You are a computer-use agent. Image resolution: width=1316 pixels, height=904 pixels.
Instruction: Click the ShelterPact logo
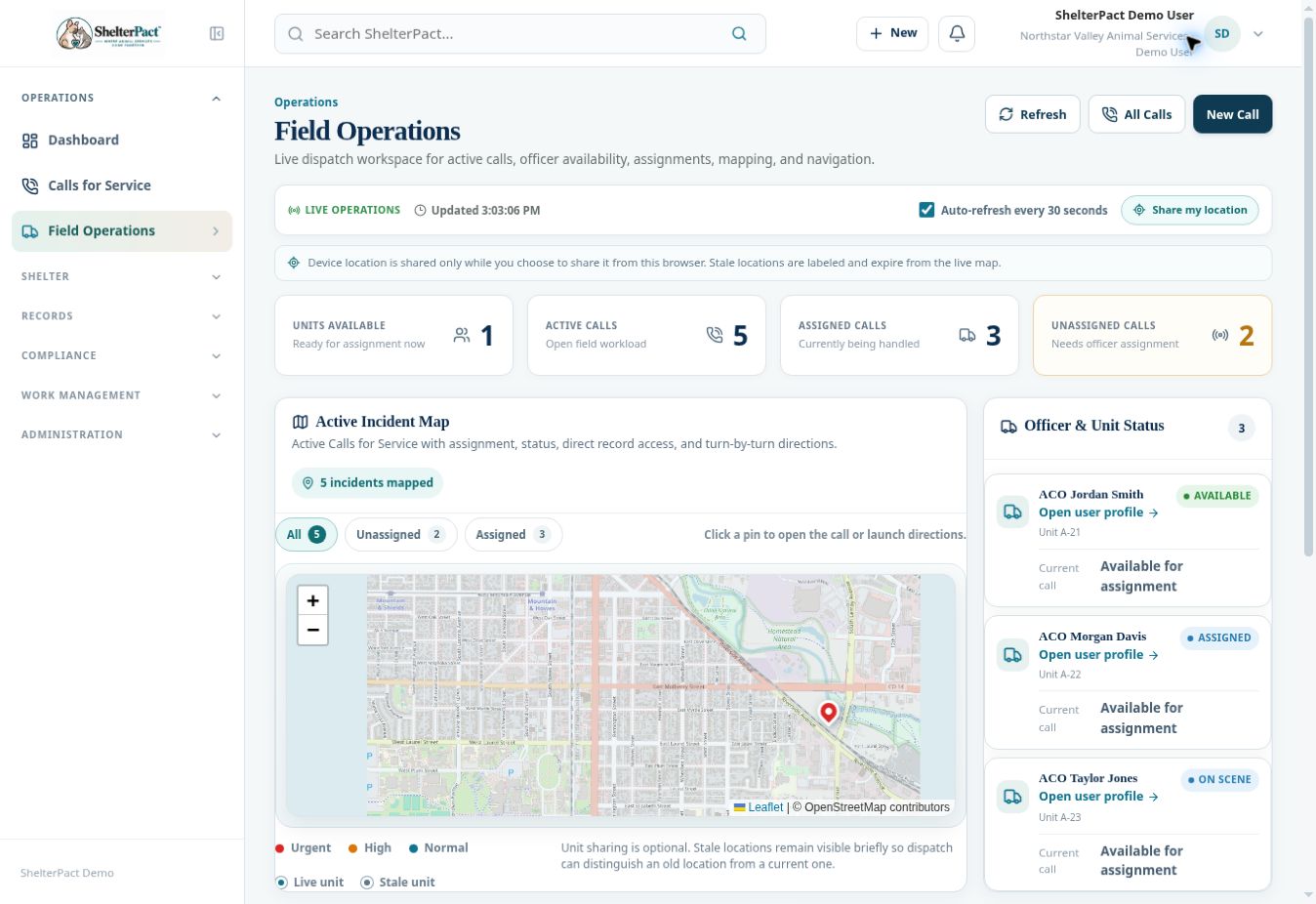tap(108, 34)
